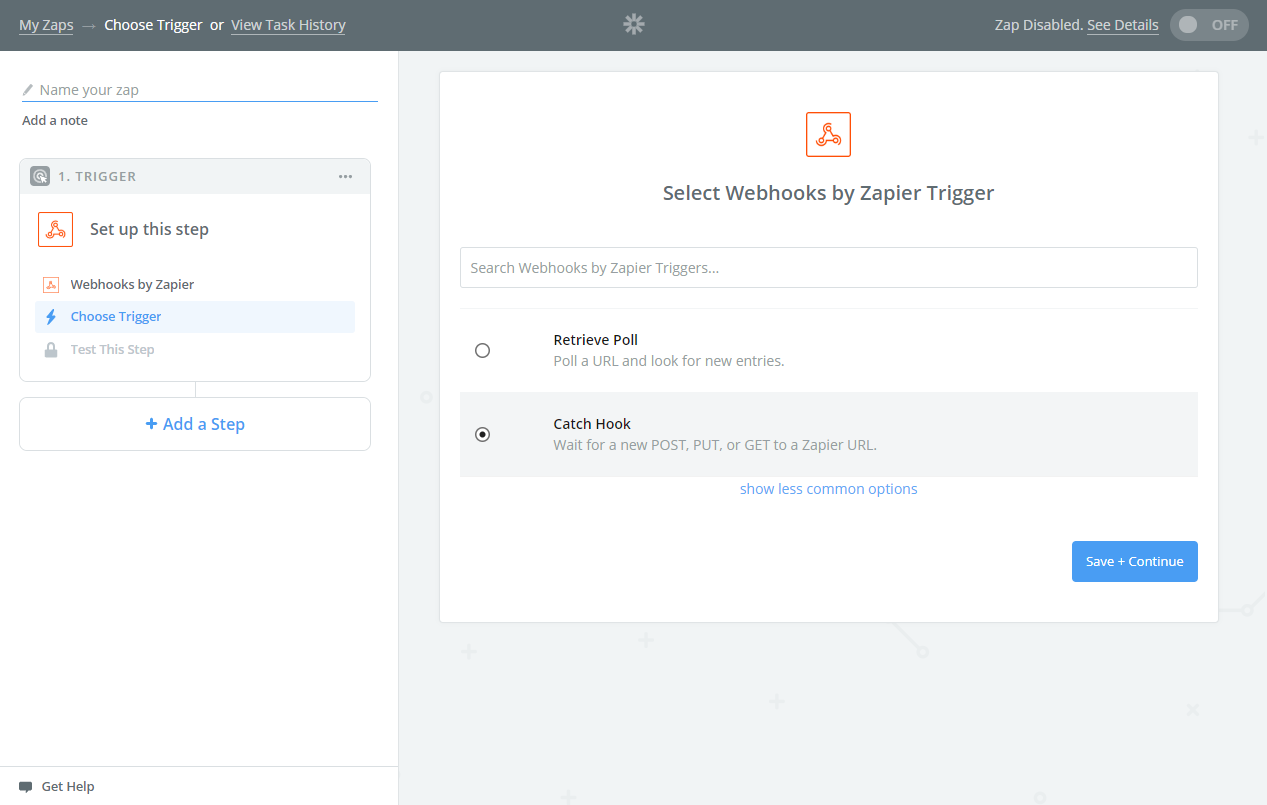Click the pencil icon beside Name your zap

28,89
